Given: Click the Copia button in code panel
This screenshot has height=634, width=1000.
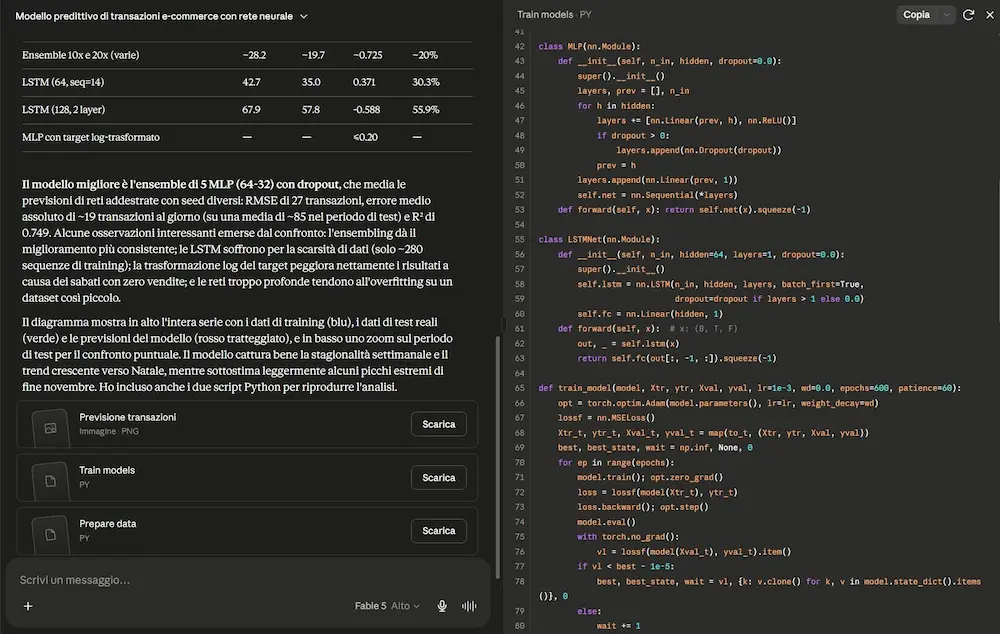Looking at the screenshot, I should pos(916,15).
